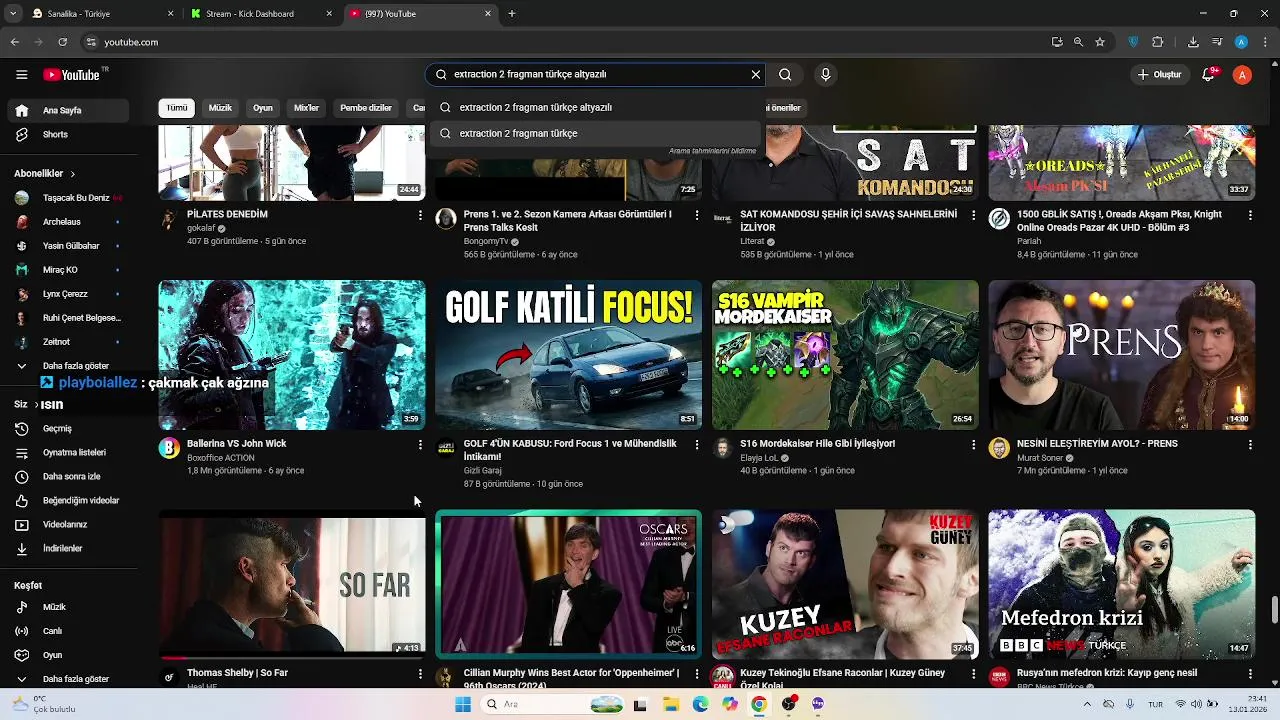Open Chrome tab search dropdown arrow
Screen dimensions: 1280x720
[13, 14]
